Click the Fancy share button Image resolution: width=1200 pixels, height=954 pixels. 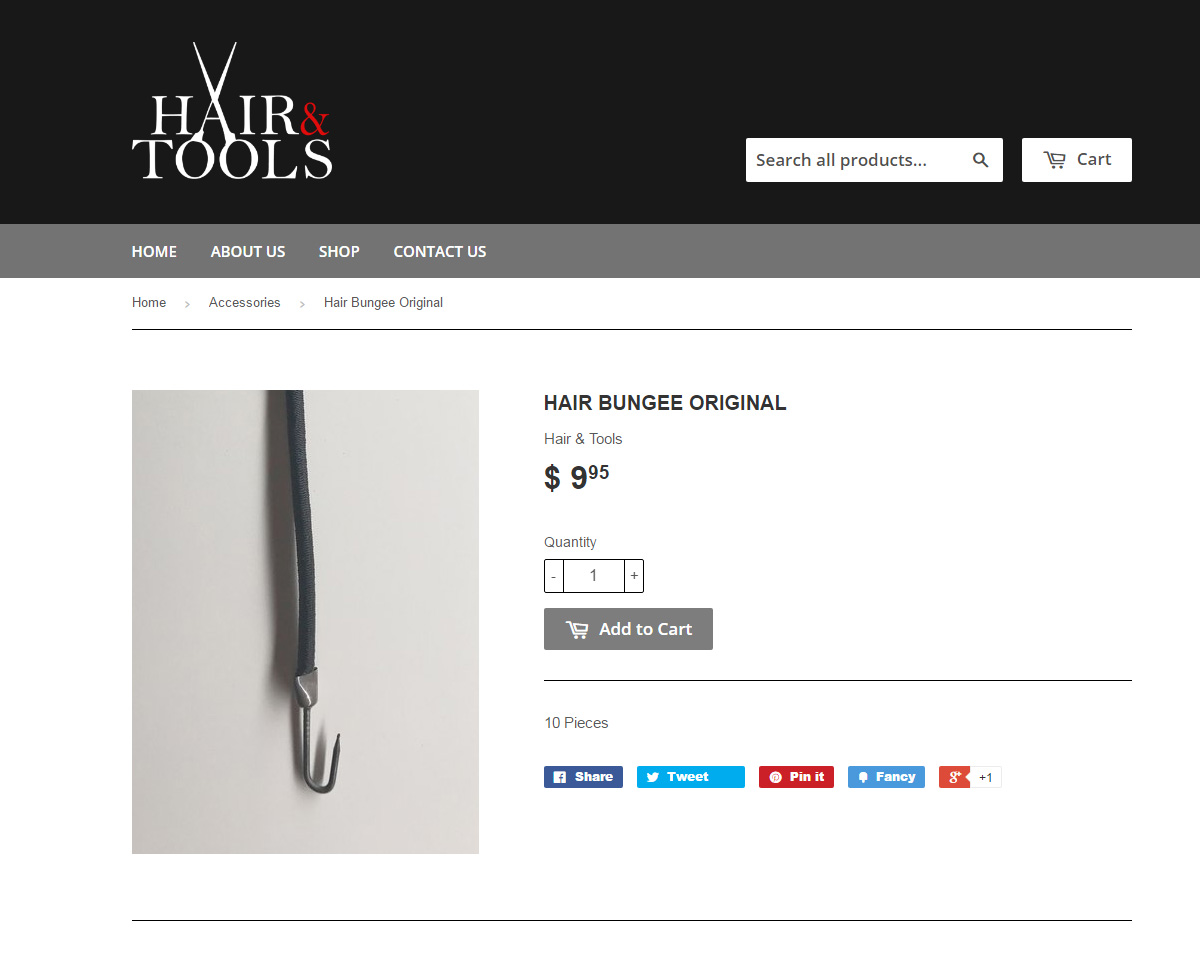[x=886, y=777]
